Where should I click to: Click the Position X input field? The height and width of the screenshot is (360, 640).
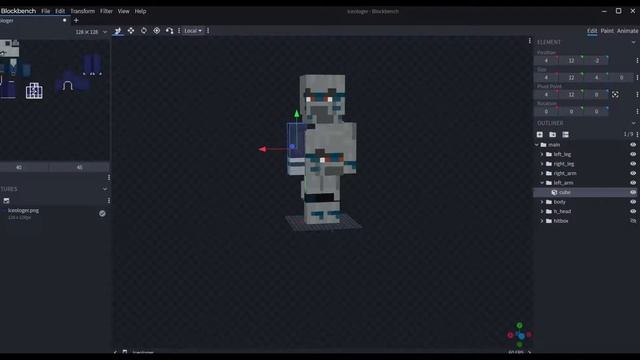[x=546, y=60]
